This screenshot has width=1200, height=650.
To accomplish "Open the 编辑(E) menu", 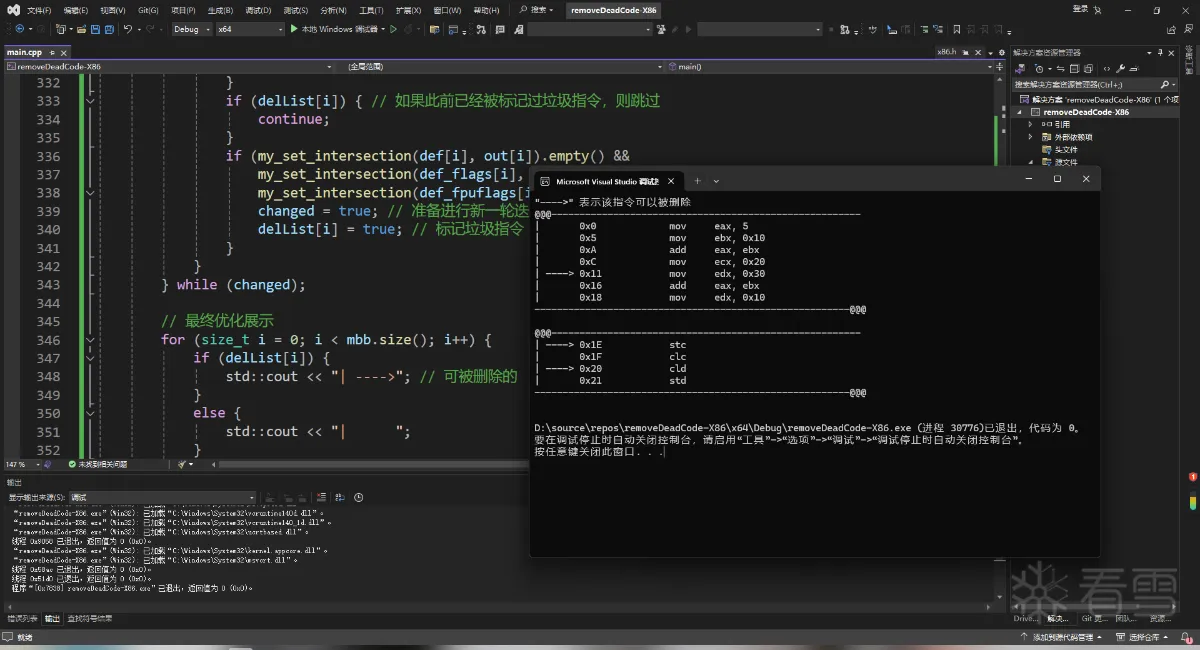I will click(x=75, y=10).
